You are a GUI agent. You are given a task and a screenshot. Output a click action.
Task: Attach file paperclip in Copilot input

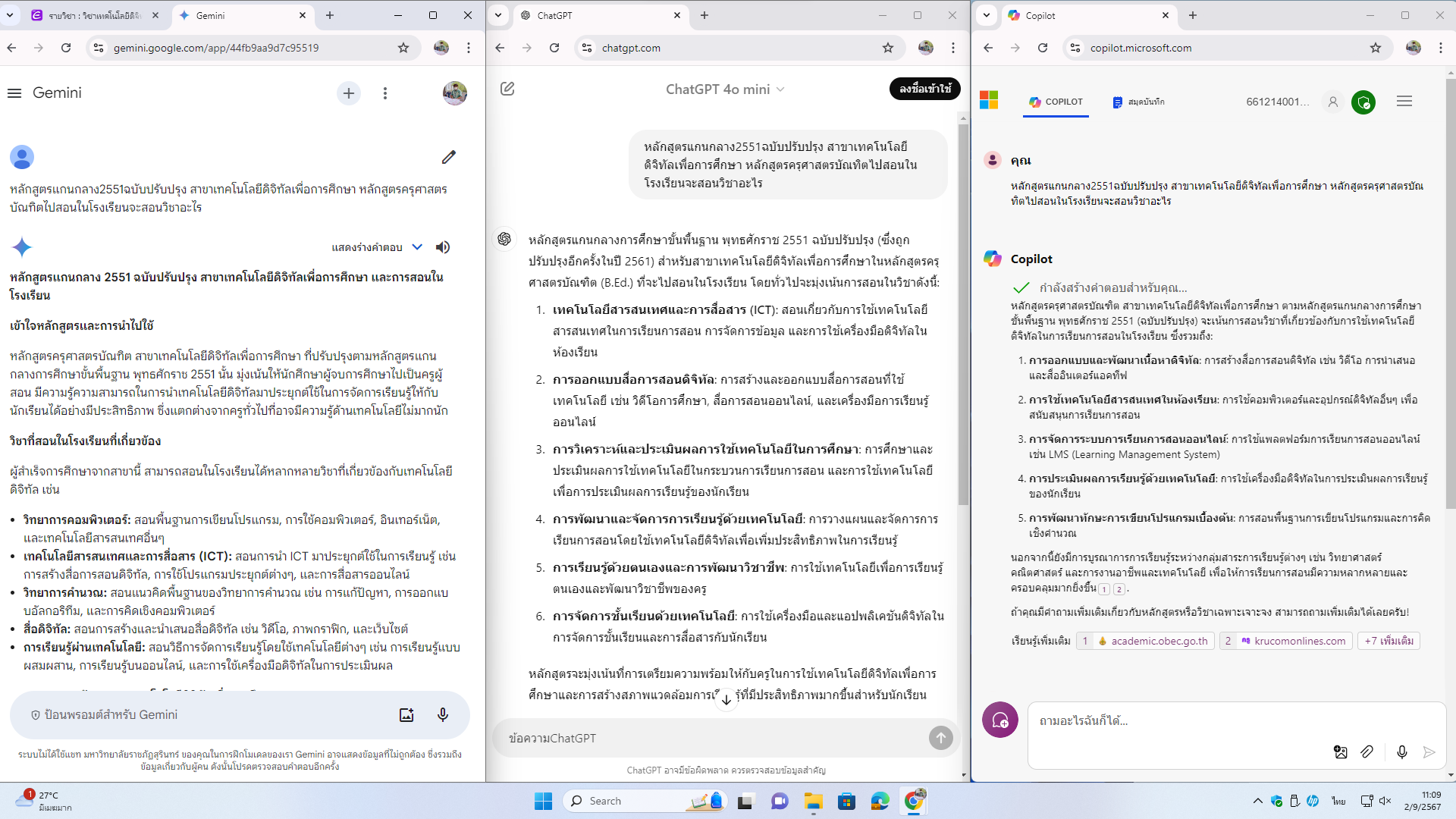1367,752
